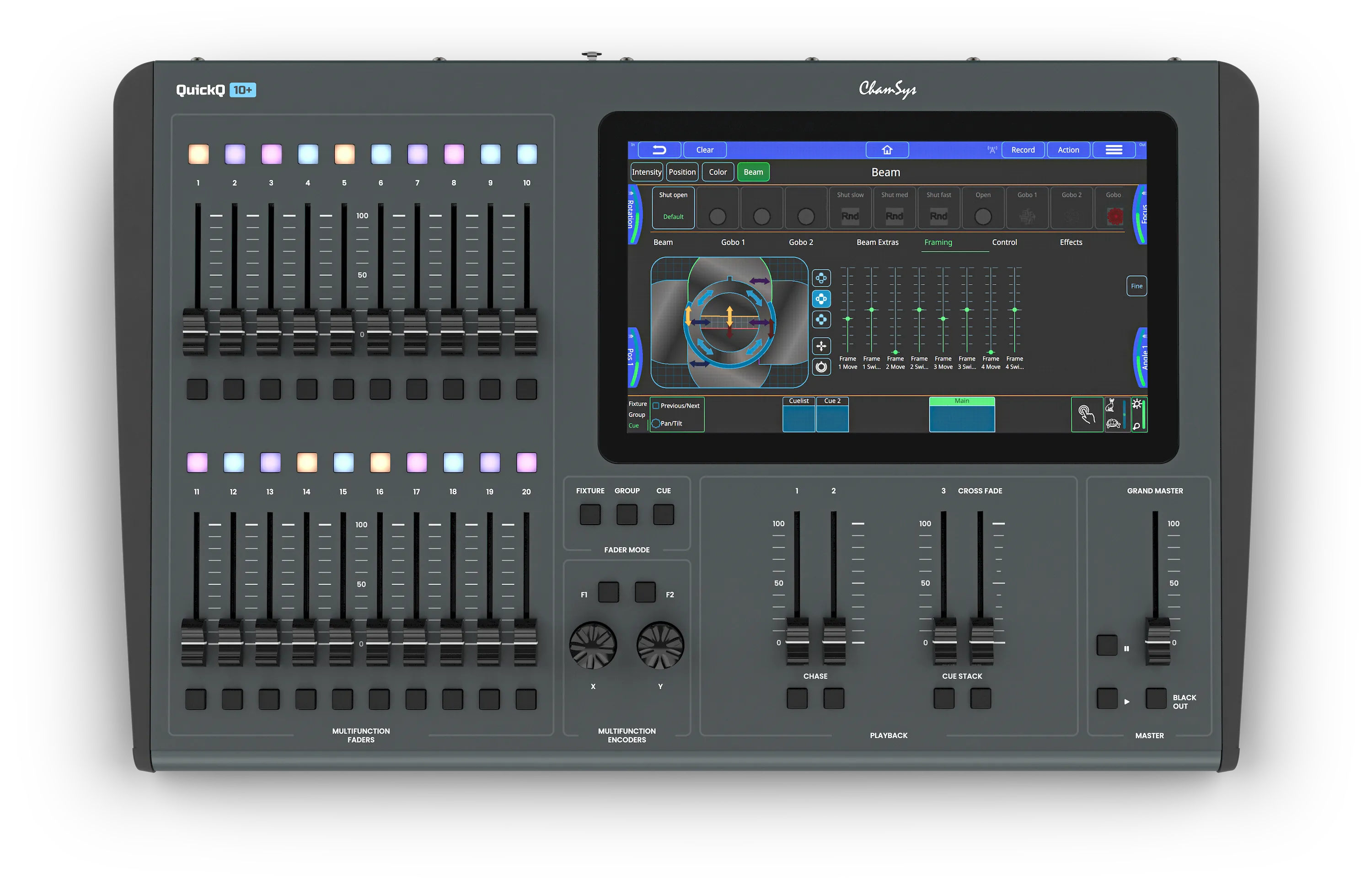Tap the touch hand pointer icon
This screenshot has height=895, width=1372.
coord(1086,414)
